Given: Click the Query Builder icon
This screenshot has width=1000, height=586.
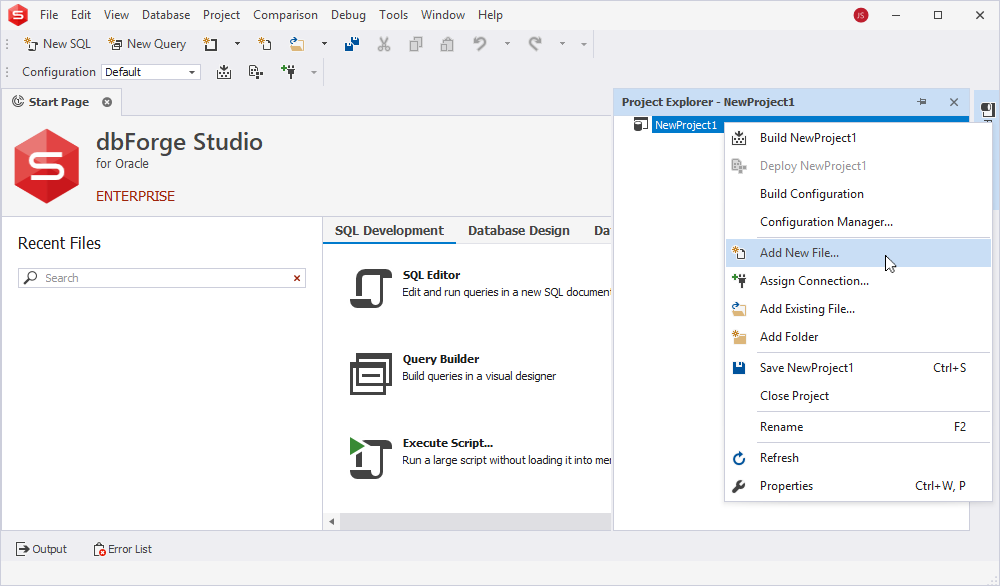Looking at the screenshot, I should pyautogui.click(x=371, y=373).
